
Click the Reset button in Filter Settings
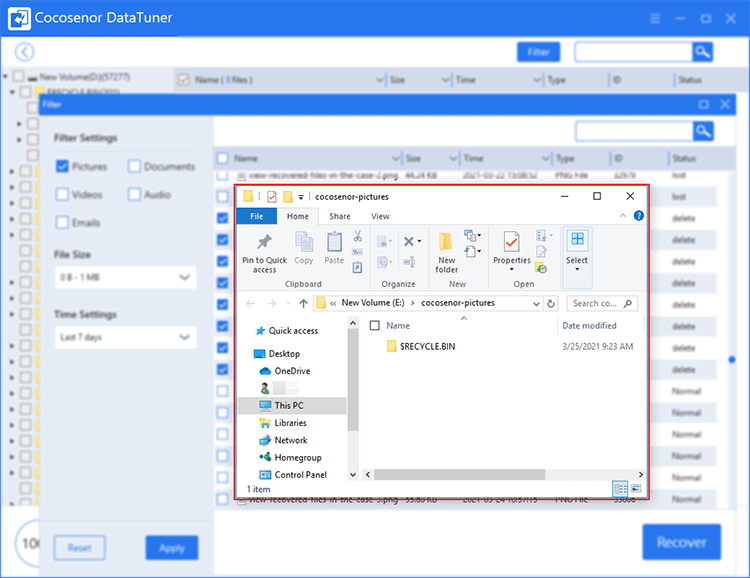point(79,547)
